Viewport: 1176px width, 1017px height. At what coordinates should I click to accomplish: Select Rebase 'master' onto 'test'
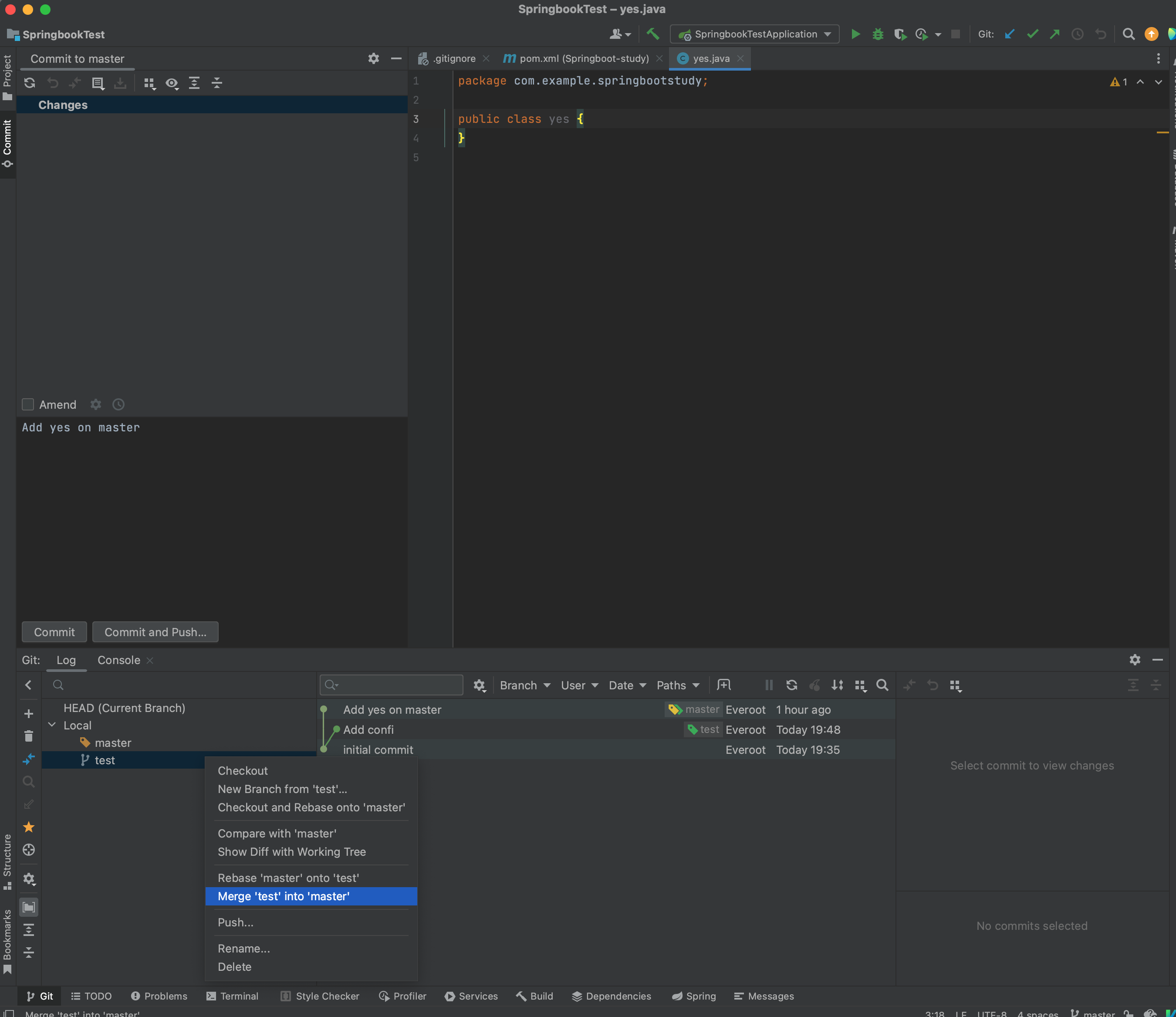point(311,878)
